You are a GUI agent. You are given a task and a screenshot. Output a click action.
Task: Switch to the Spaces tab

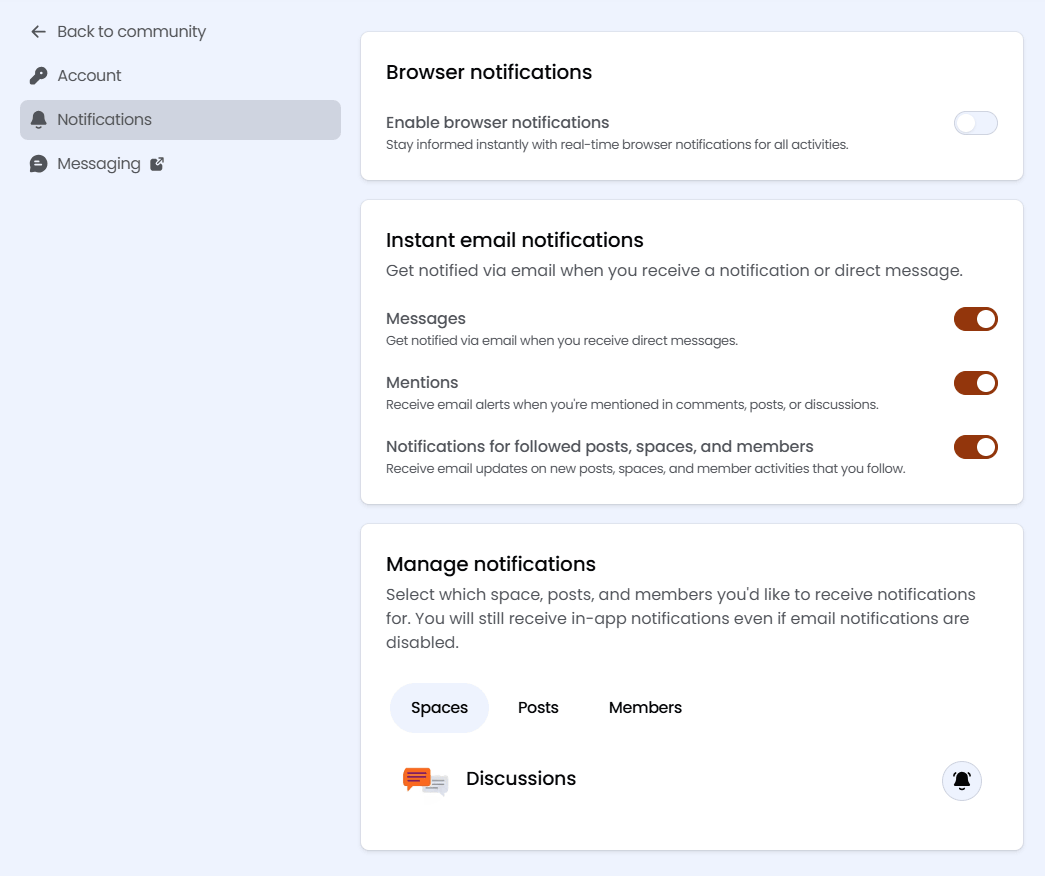(x=439, y=708)
